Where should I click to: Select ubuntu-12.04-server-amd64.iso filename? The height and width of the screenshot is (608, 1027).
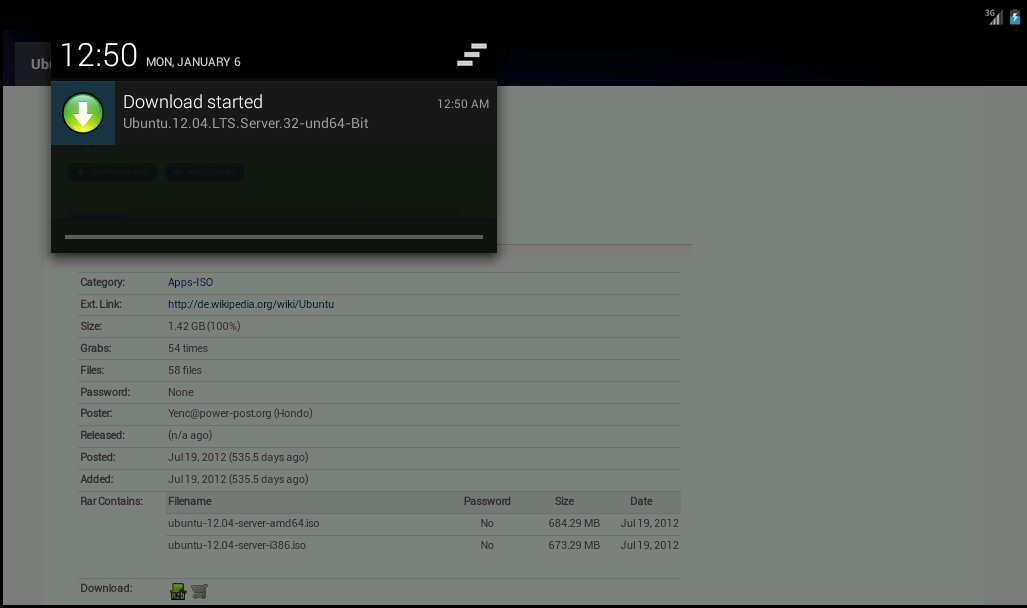point(243,523)
